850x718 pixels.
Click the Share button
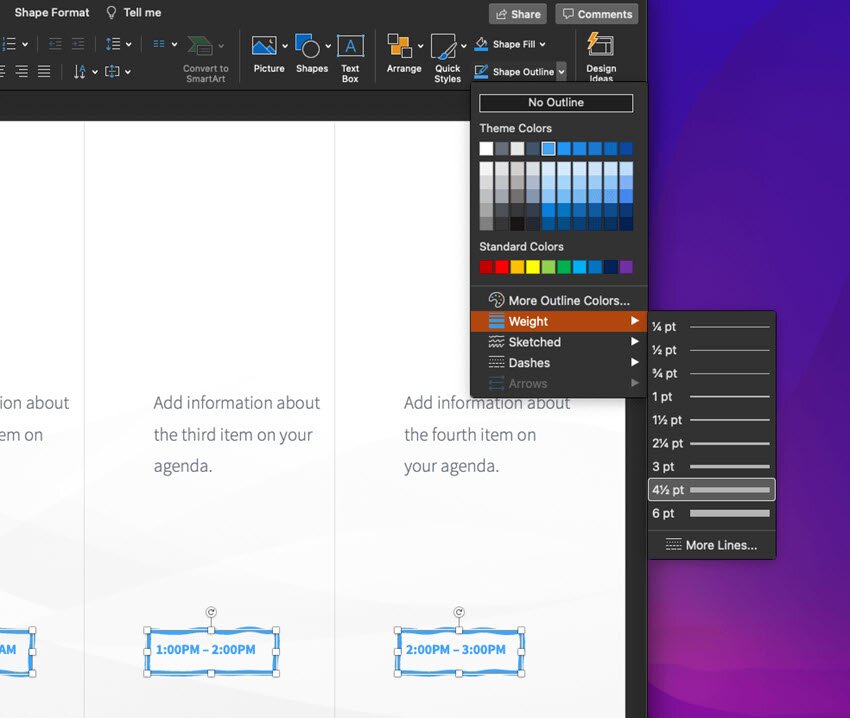point(517,14)
